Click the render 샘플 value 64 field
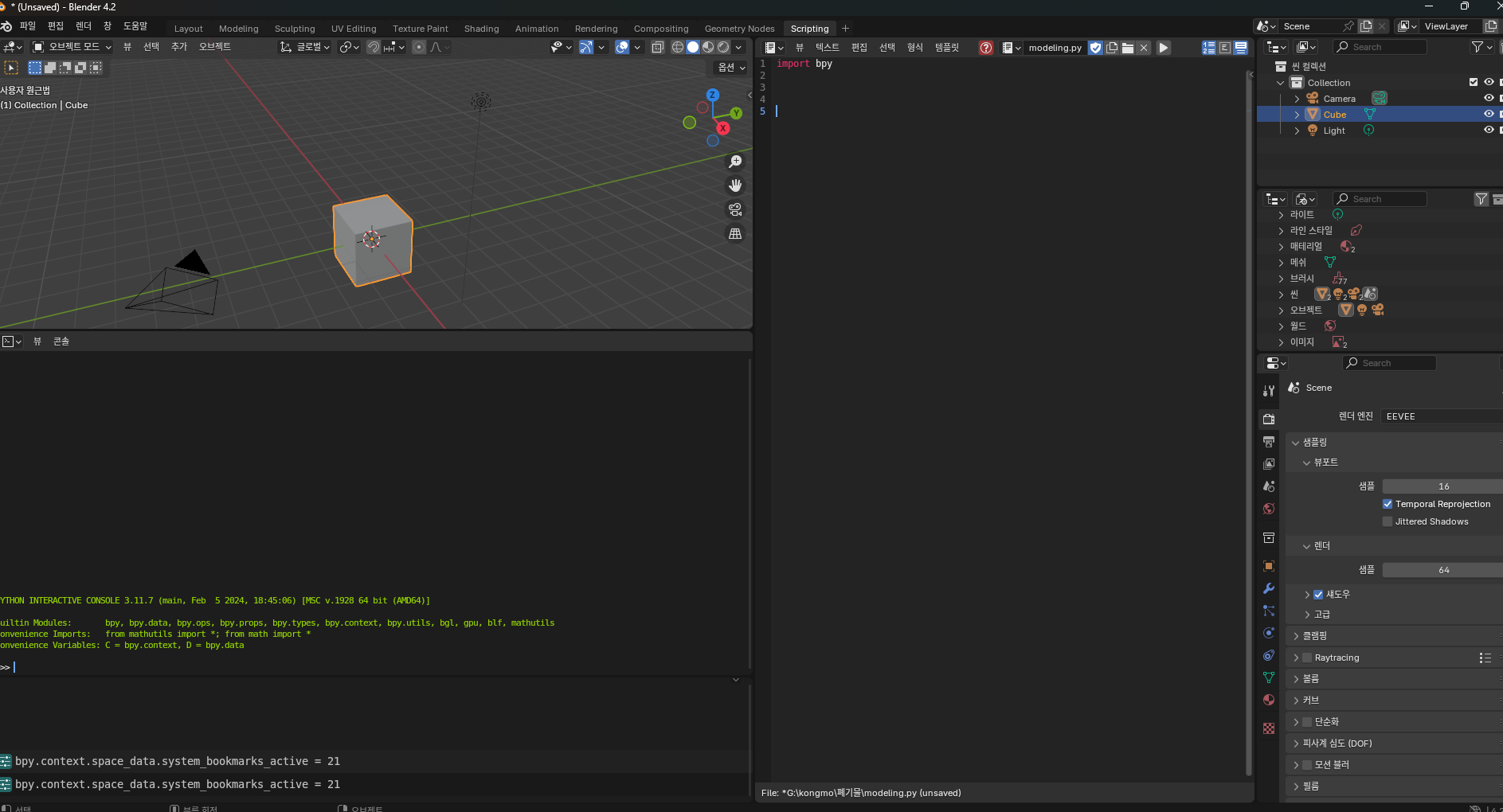Image resolution: width=1503 pixels, height=812 pixels. 1442,570
